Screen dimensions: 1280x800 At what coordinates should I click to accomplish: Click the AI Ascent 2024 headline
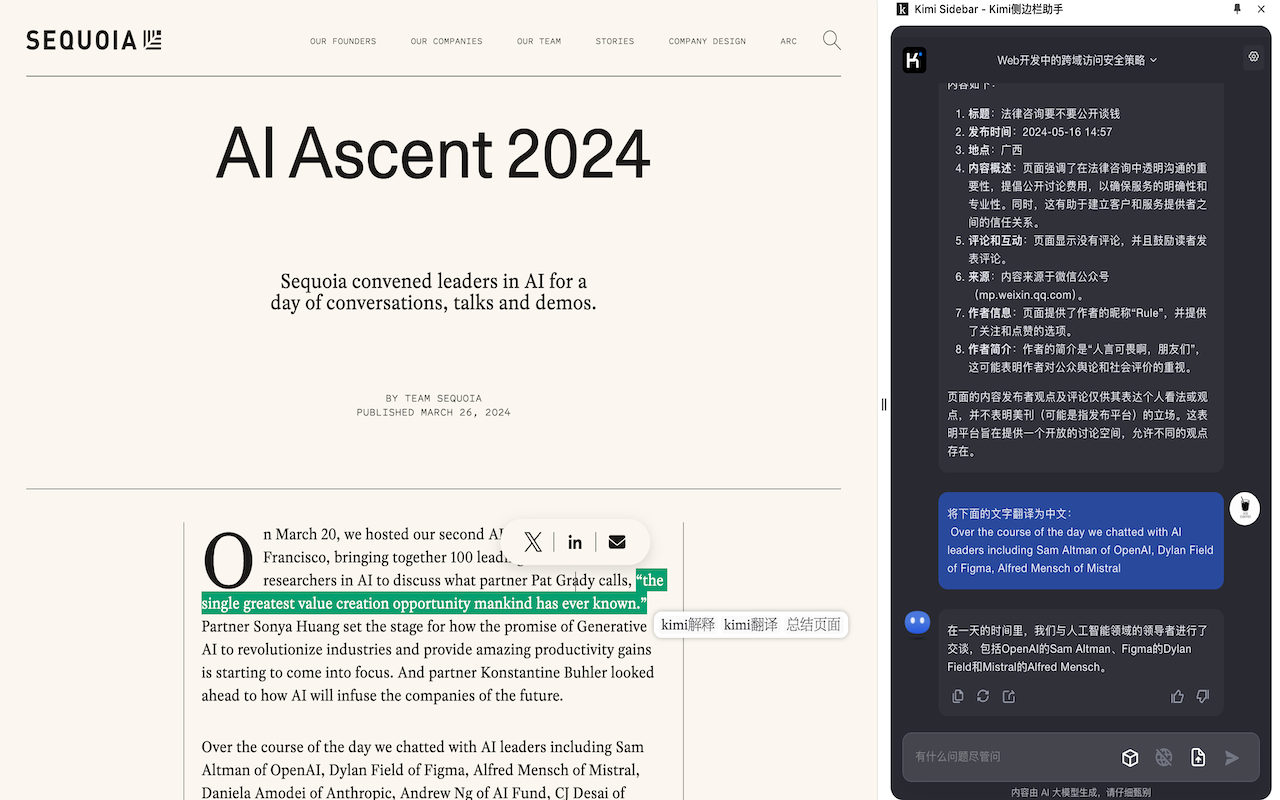(x=433, y=153)
